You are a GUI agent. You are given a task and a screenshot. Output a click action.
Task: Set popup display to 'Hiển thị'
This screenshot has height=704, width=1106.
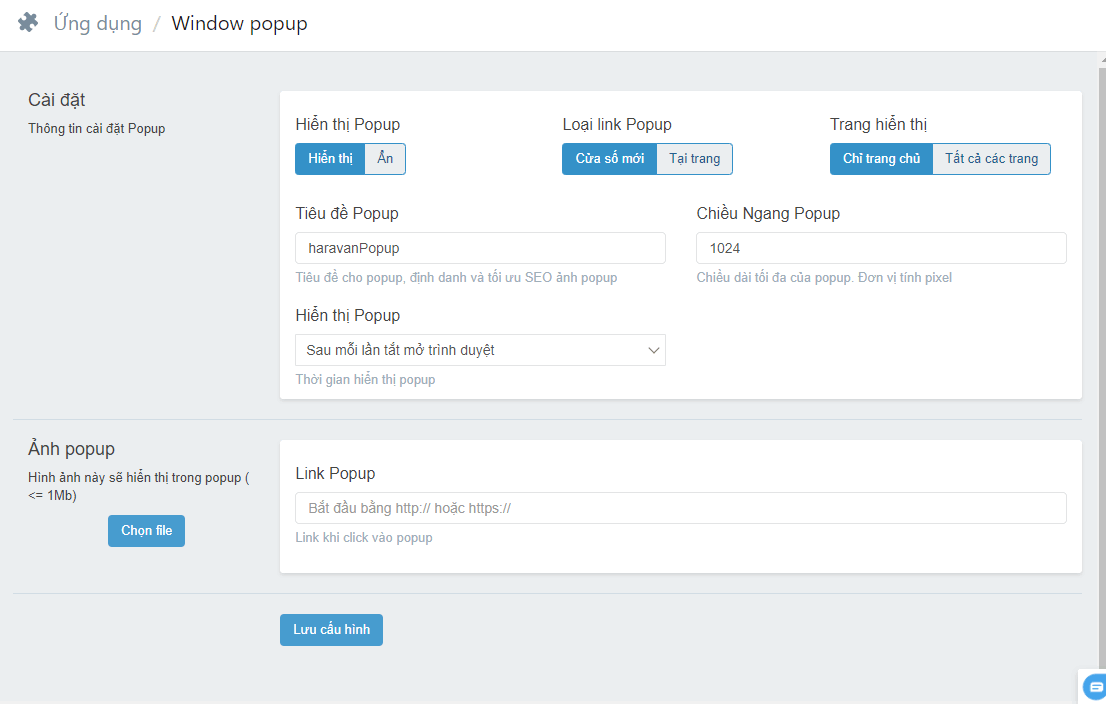pos(330,159)
